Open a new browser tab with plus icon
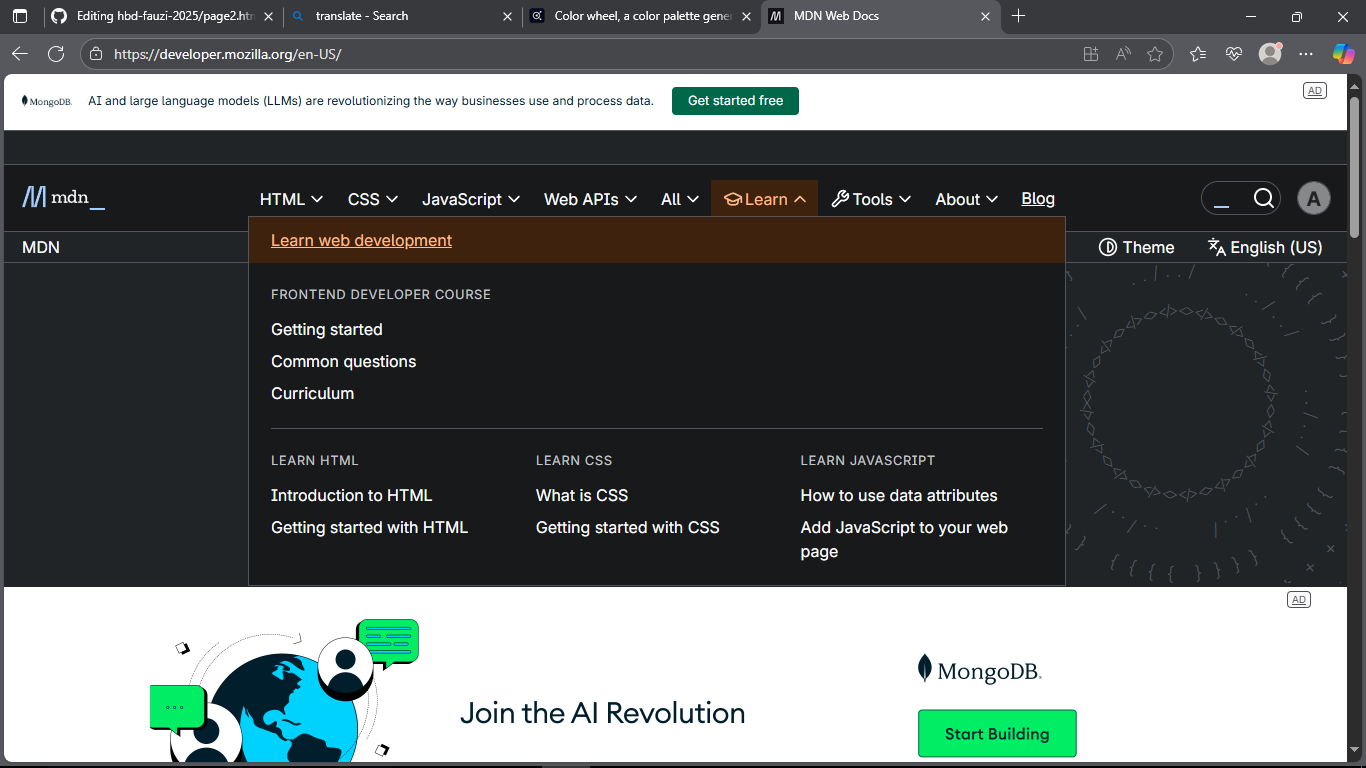This screenshot has height=768, width=1366. [1018, 16]
